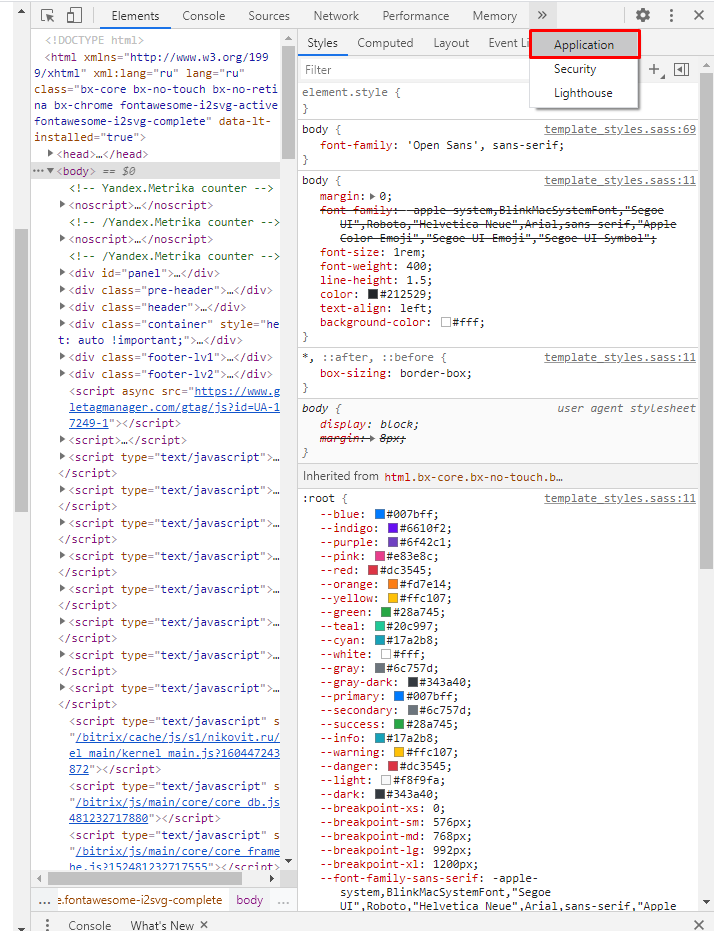Click the new style rule plus icon
Screen dimensions: 714x931
point(655,69)
